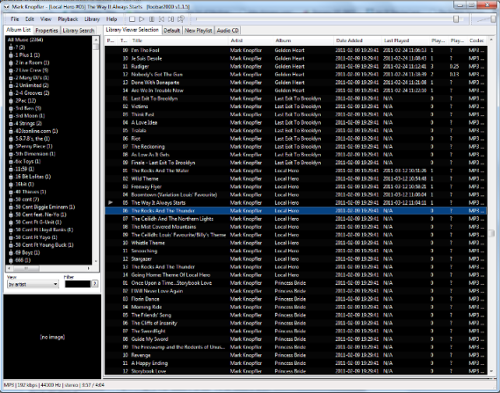
Task: Click the playlist scroll down arrow
Action: pyautogui.click(x=491, y=371)
